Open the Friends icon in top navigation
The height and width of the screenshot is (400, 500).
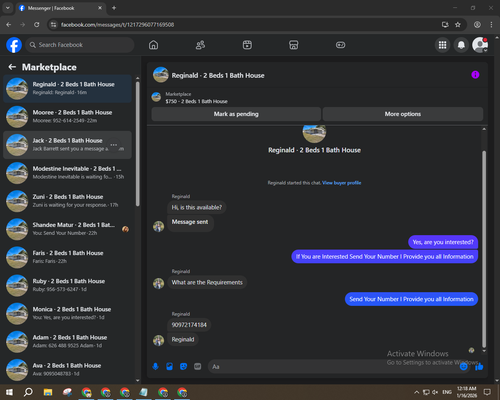pos(200,45)
